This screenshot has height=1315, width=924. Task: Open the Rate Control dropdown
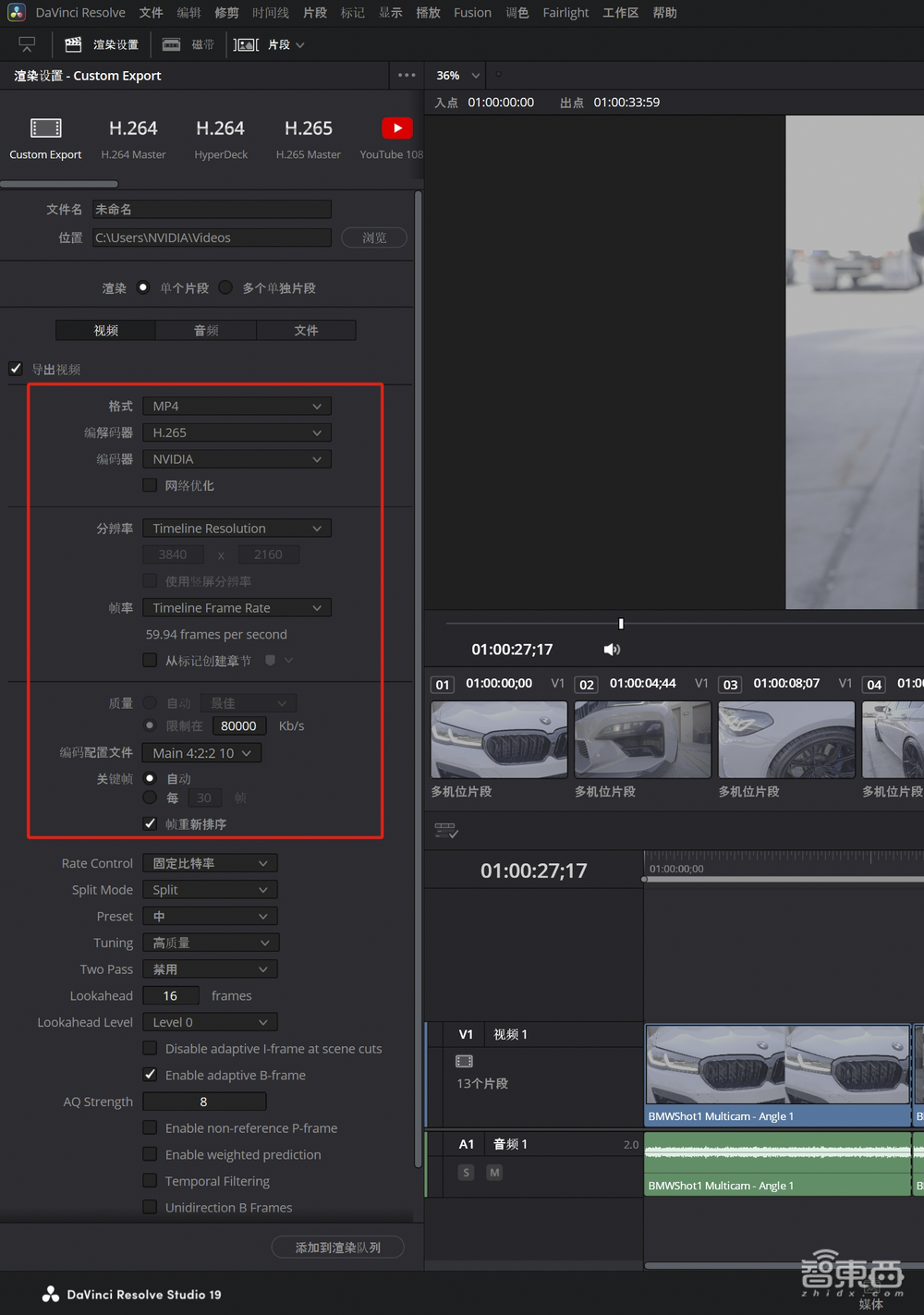[210, 863]
